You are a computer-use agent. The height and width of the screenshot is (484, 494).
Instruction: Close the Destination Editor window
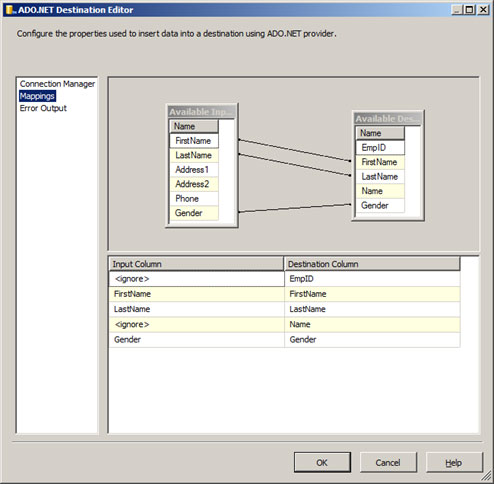pos(483,10)
